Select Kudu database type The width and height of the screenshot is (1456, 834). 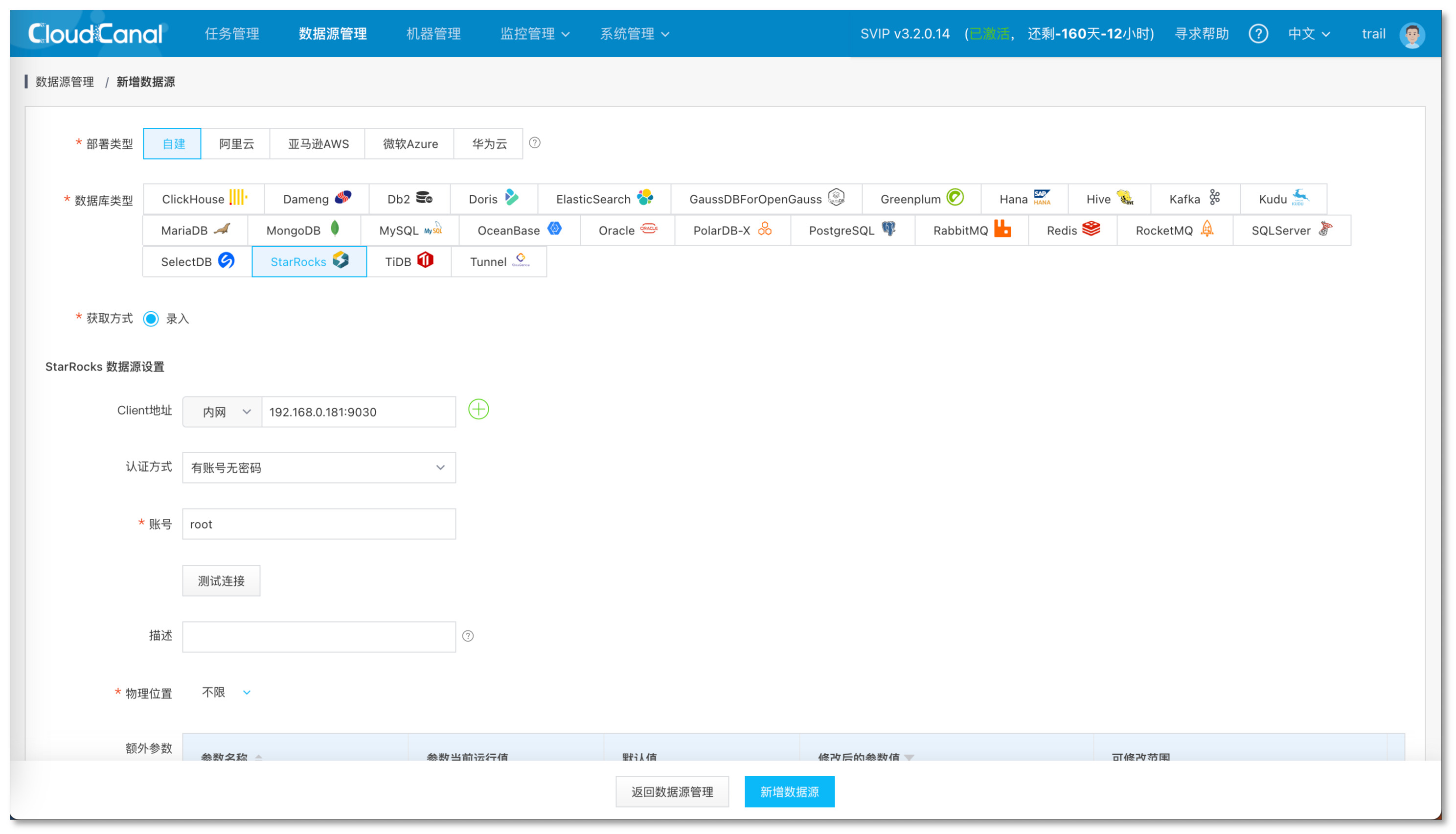point(1283,199)
